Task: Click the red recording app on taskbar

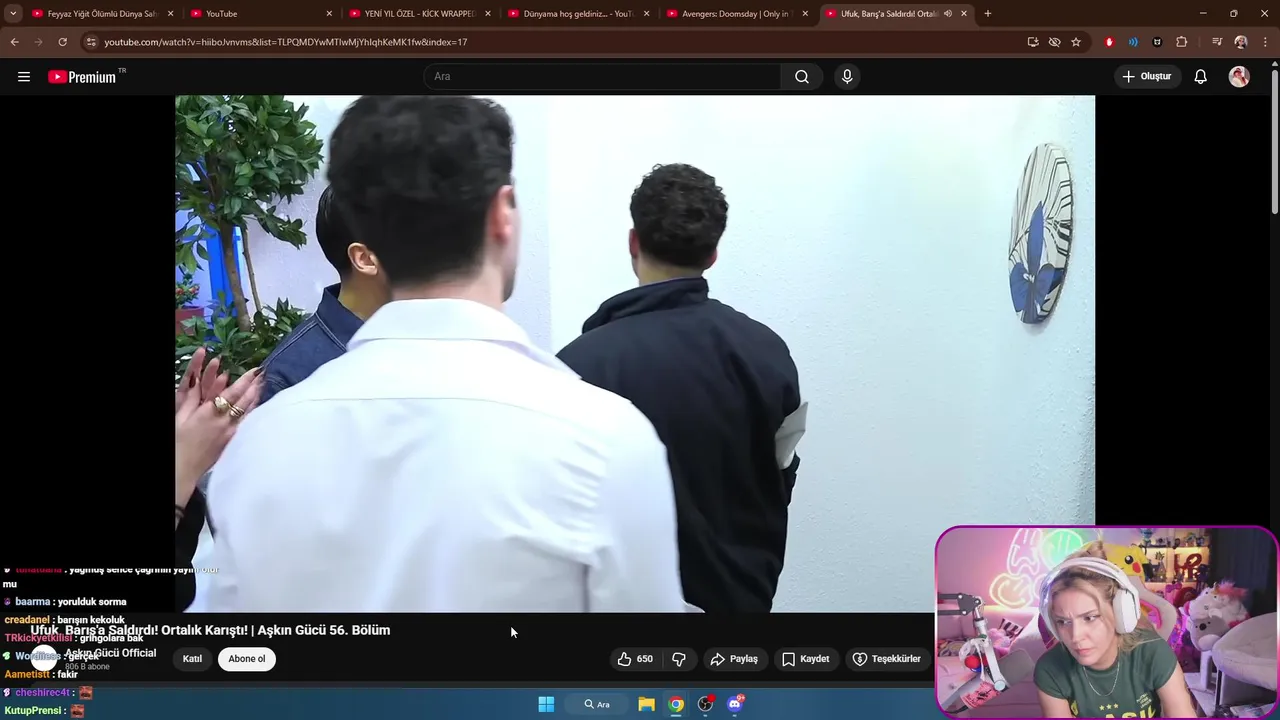Action: 706,704
